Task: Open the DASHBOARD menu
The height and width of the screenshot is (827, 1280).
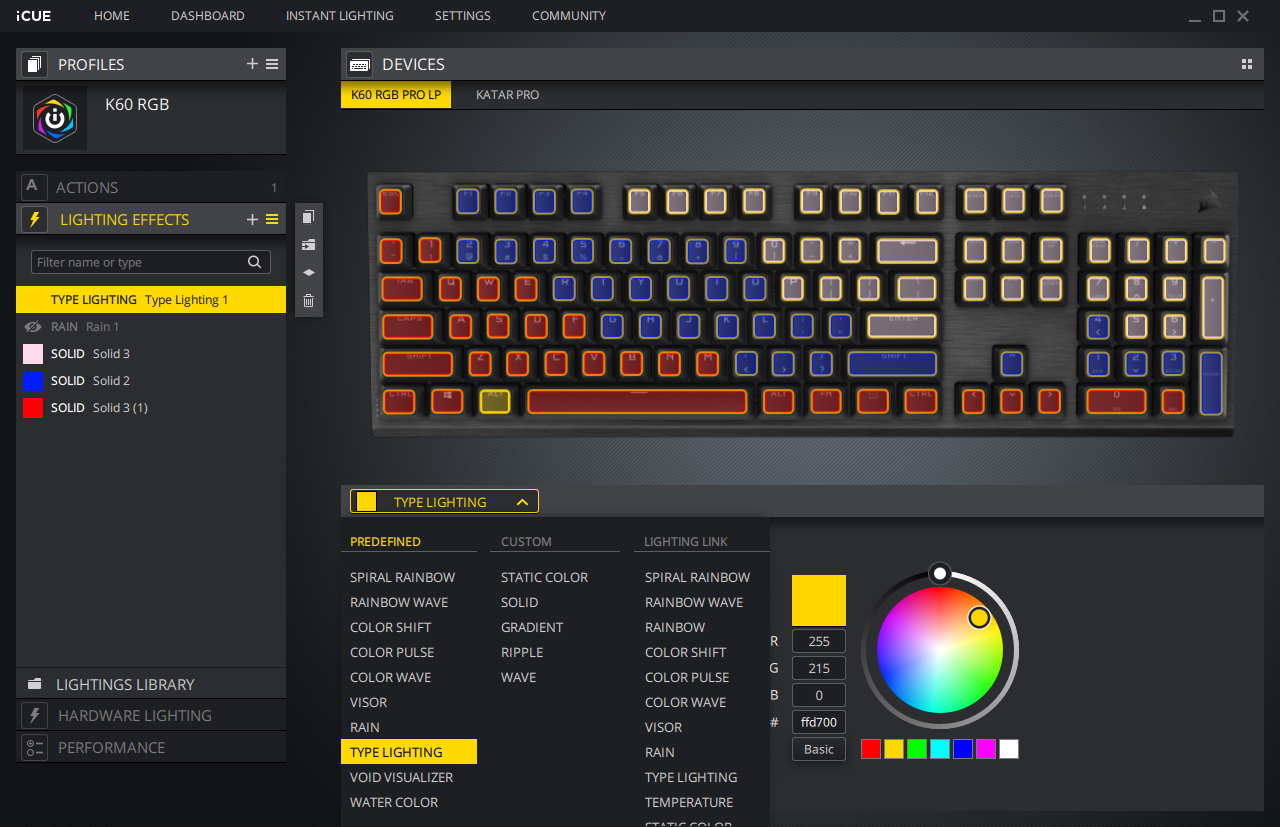Action: click(208, 16)
